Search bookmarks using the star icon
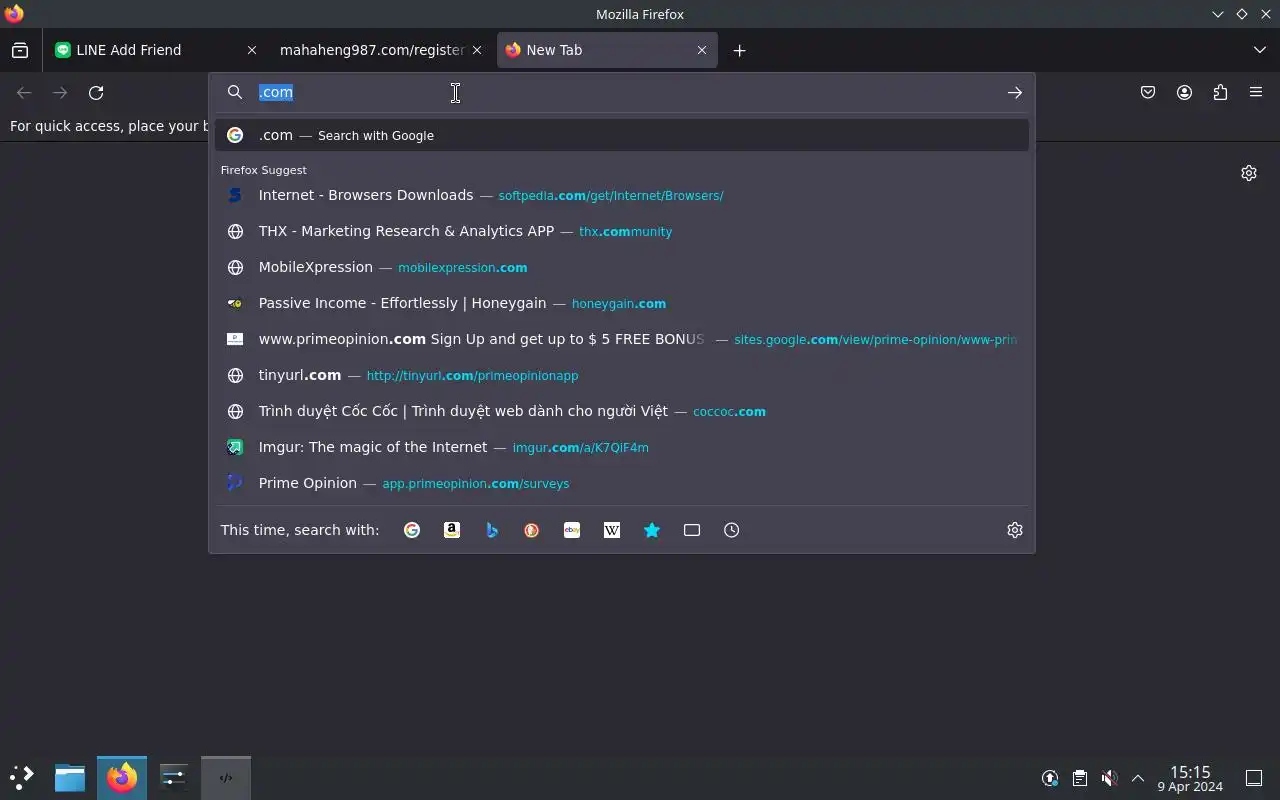1280x800 pixels. coord(652,530)
